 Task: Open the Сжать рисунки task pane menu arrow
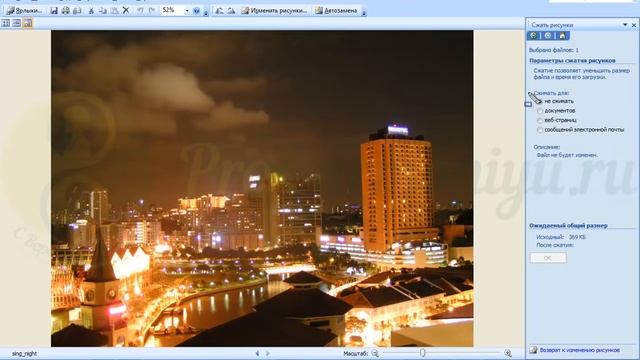coord(625,25)
